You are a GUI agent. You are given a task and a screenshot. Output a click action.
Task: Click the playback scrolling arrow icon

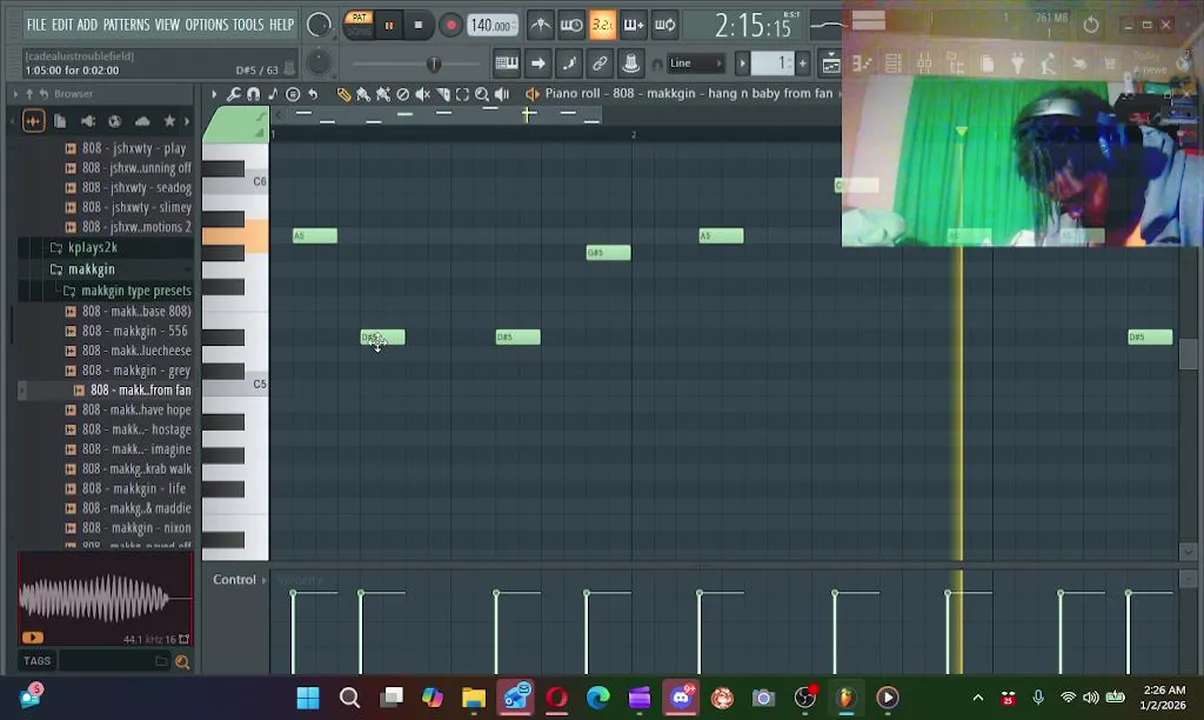click(538, 64)
